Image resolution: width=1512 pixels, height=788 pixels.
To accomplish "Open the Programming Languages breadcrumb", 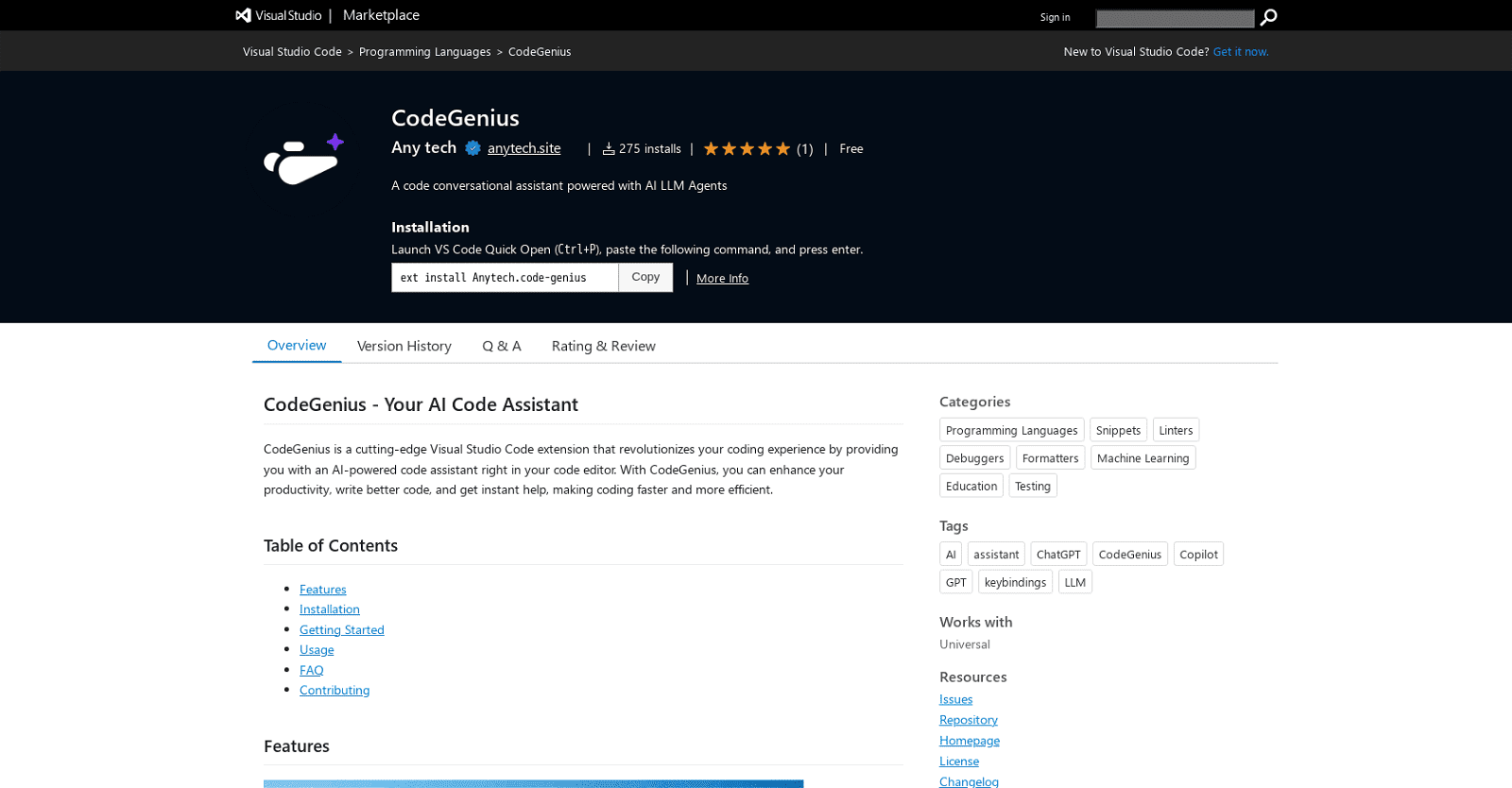I will click(x=425, y=51).
